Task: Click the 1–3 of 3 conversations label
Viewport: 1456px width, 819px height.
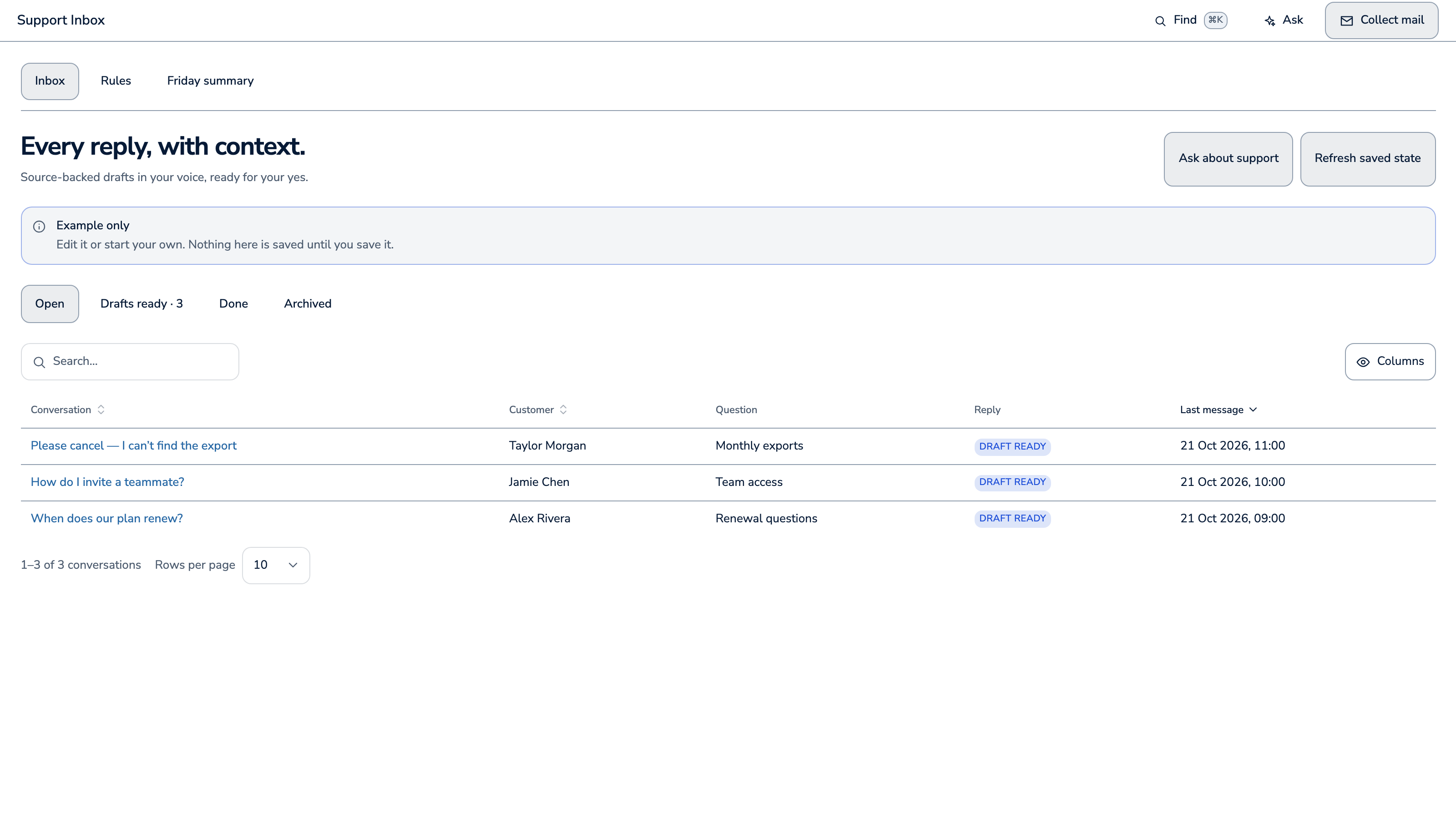Action: tap(81, 565)
